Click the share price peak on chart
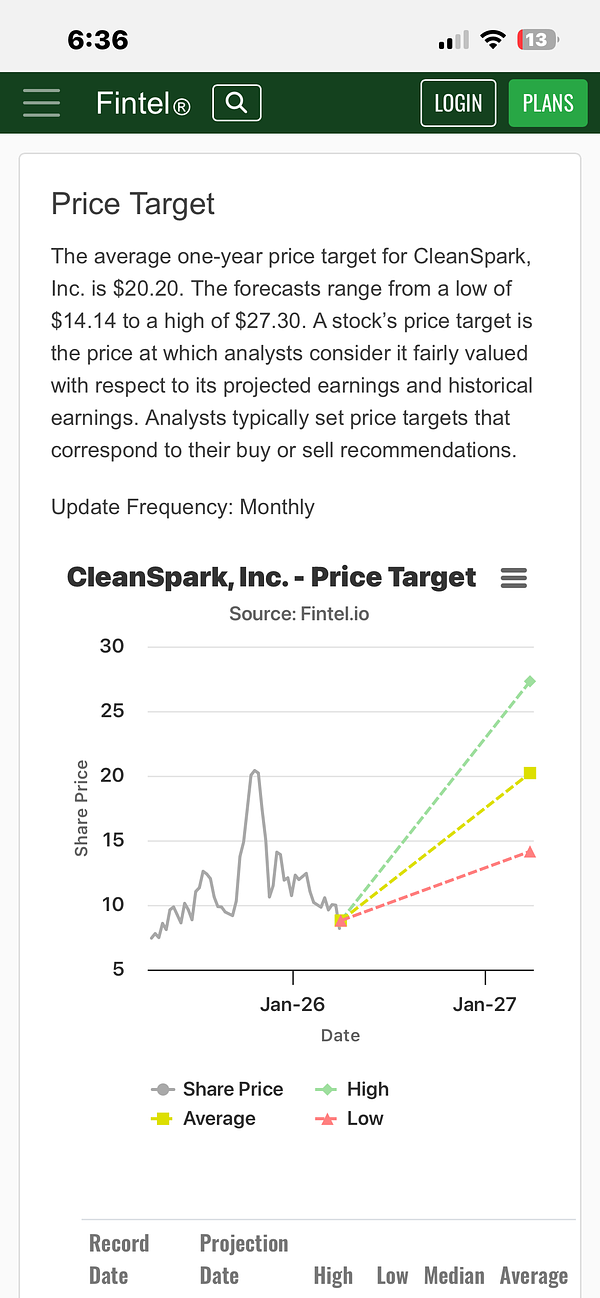The height and width of the screenshot is (1298, 600). tap(255, 770)
